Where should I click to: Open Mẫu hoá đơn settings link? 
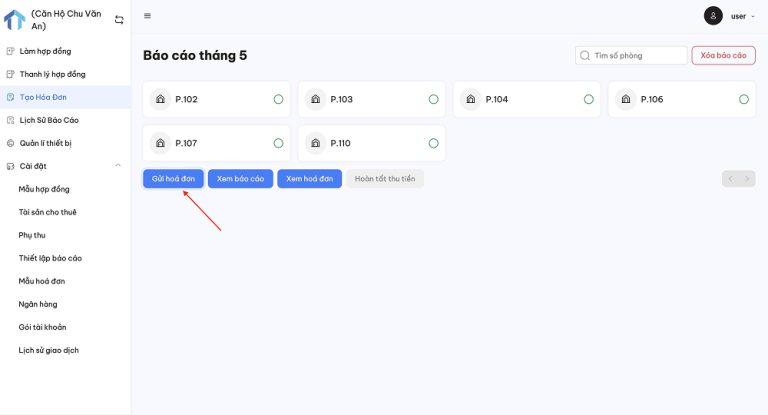click(42, 281)
